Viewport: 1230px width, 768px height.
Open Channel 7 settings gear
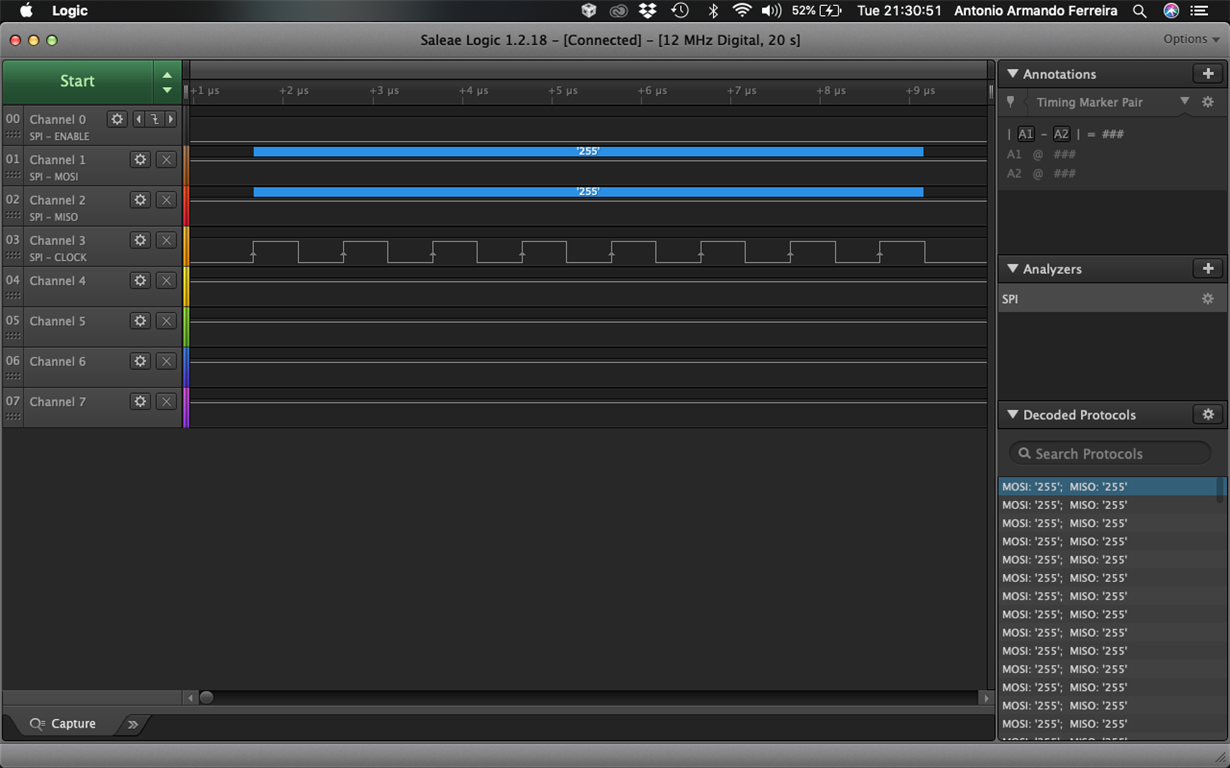coord(140,401)
